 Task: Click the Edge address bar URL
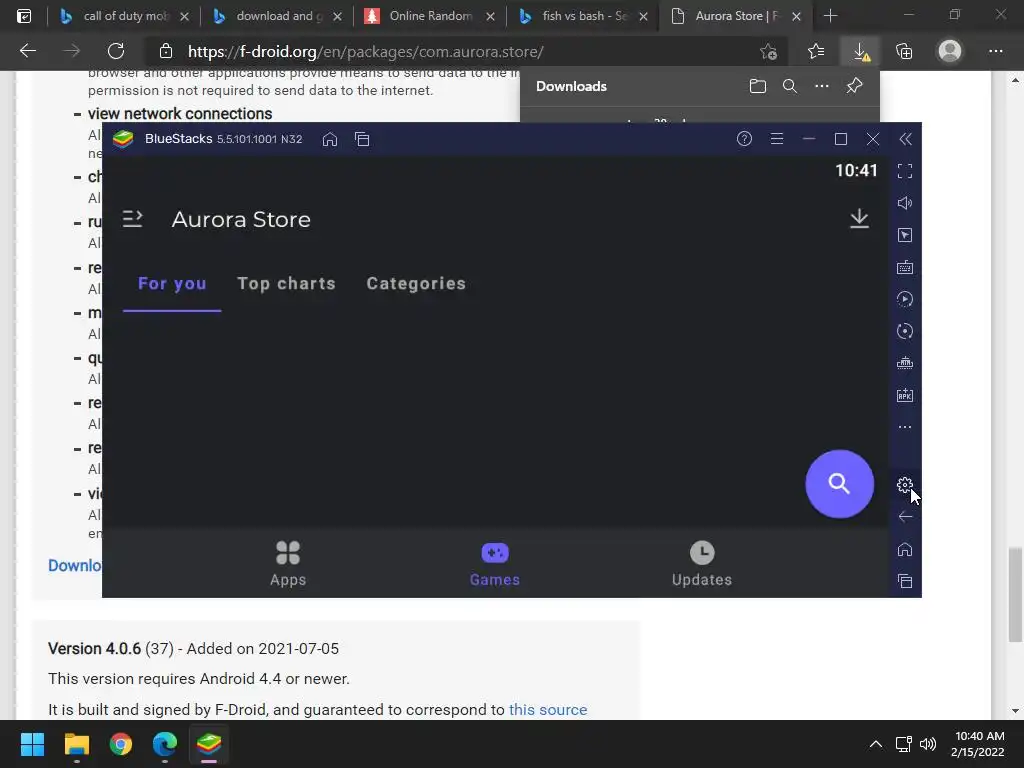(365, 52)
